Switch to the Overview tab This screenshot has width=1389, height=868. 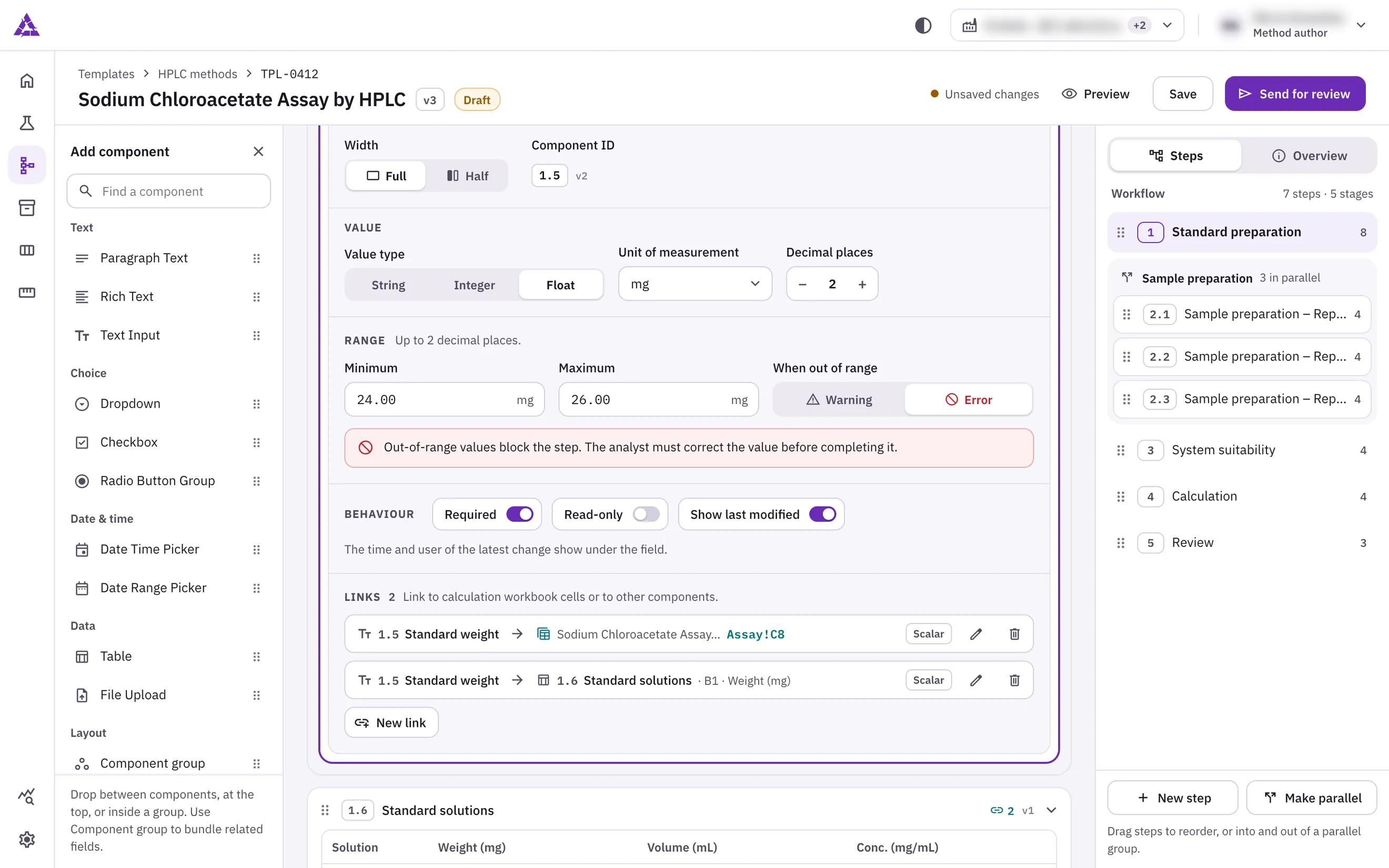(1309, 156)
